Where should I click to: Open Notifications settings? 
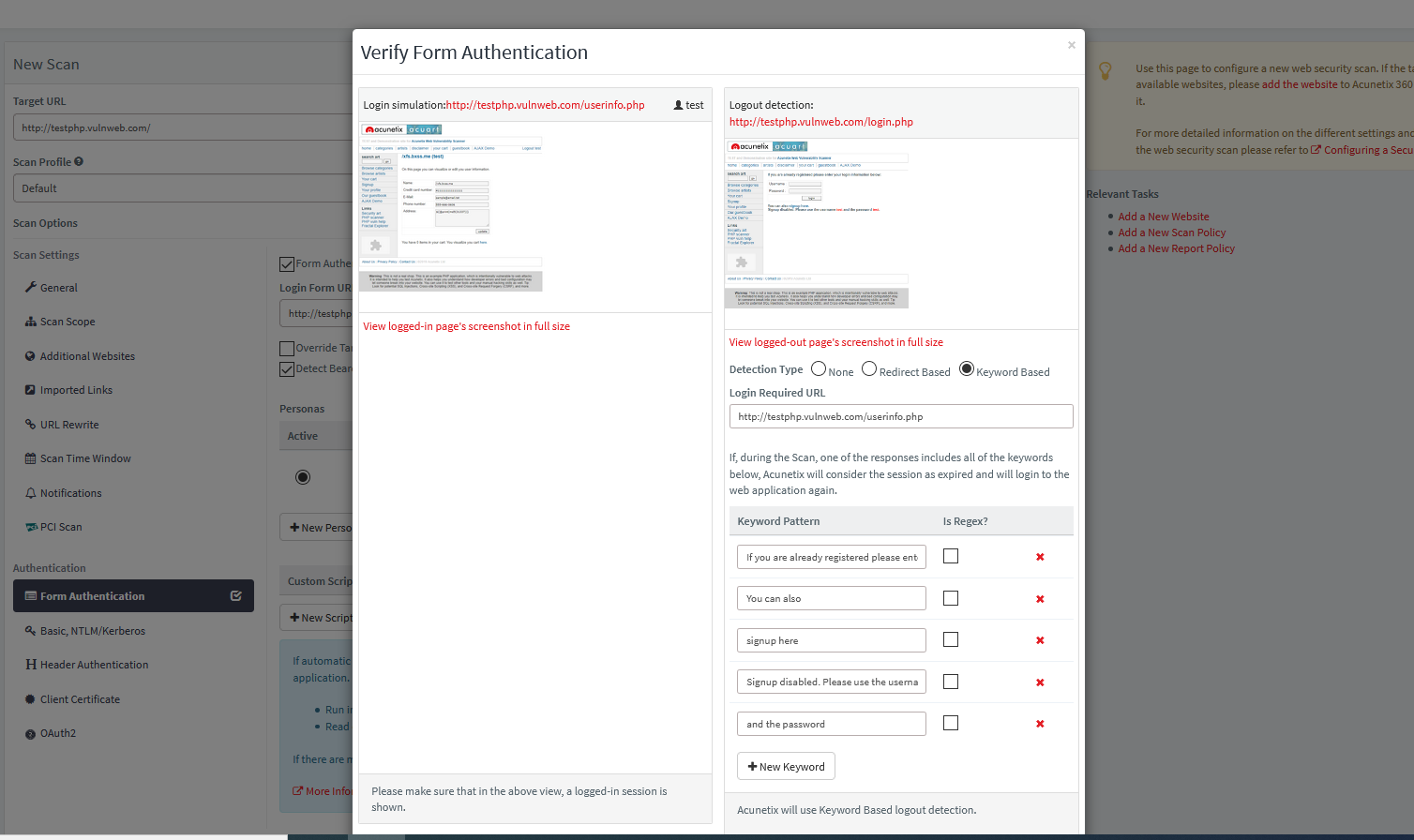click(x=64, y=493)
